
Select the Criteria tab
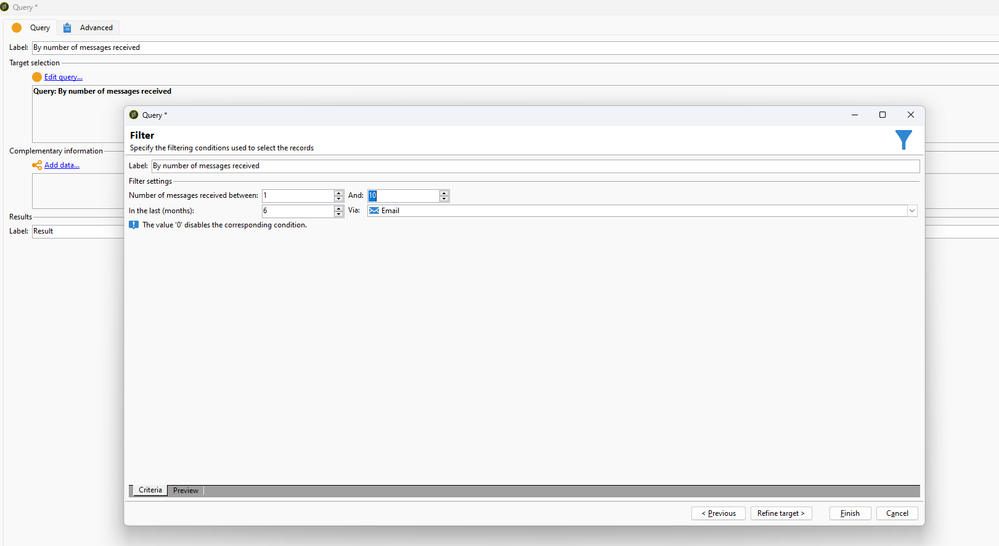pos(150,491)
